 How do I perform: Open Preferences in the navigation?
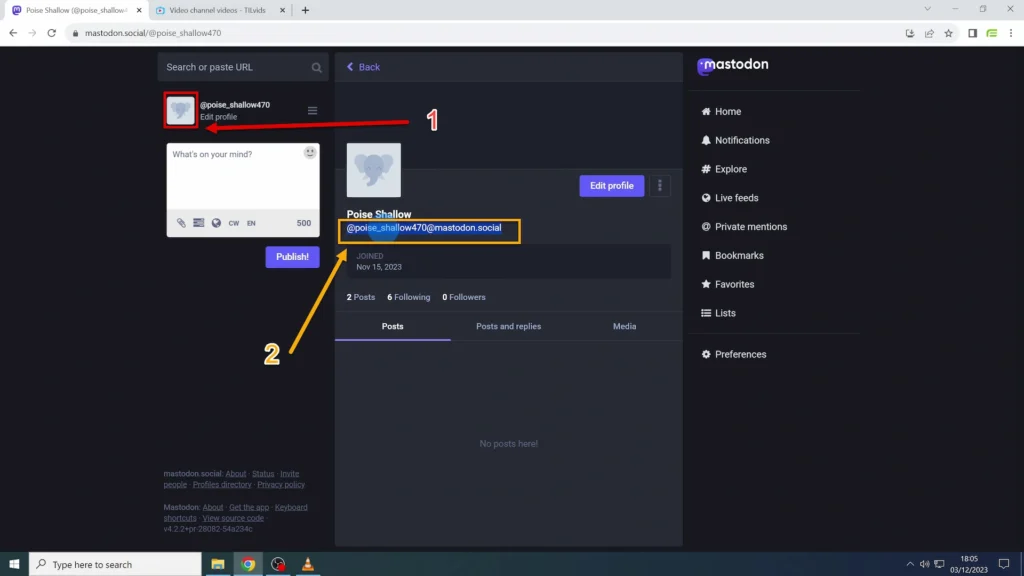coord(733,354)
